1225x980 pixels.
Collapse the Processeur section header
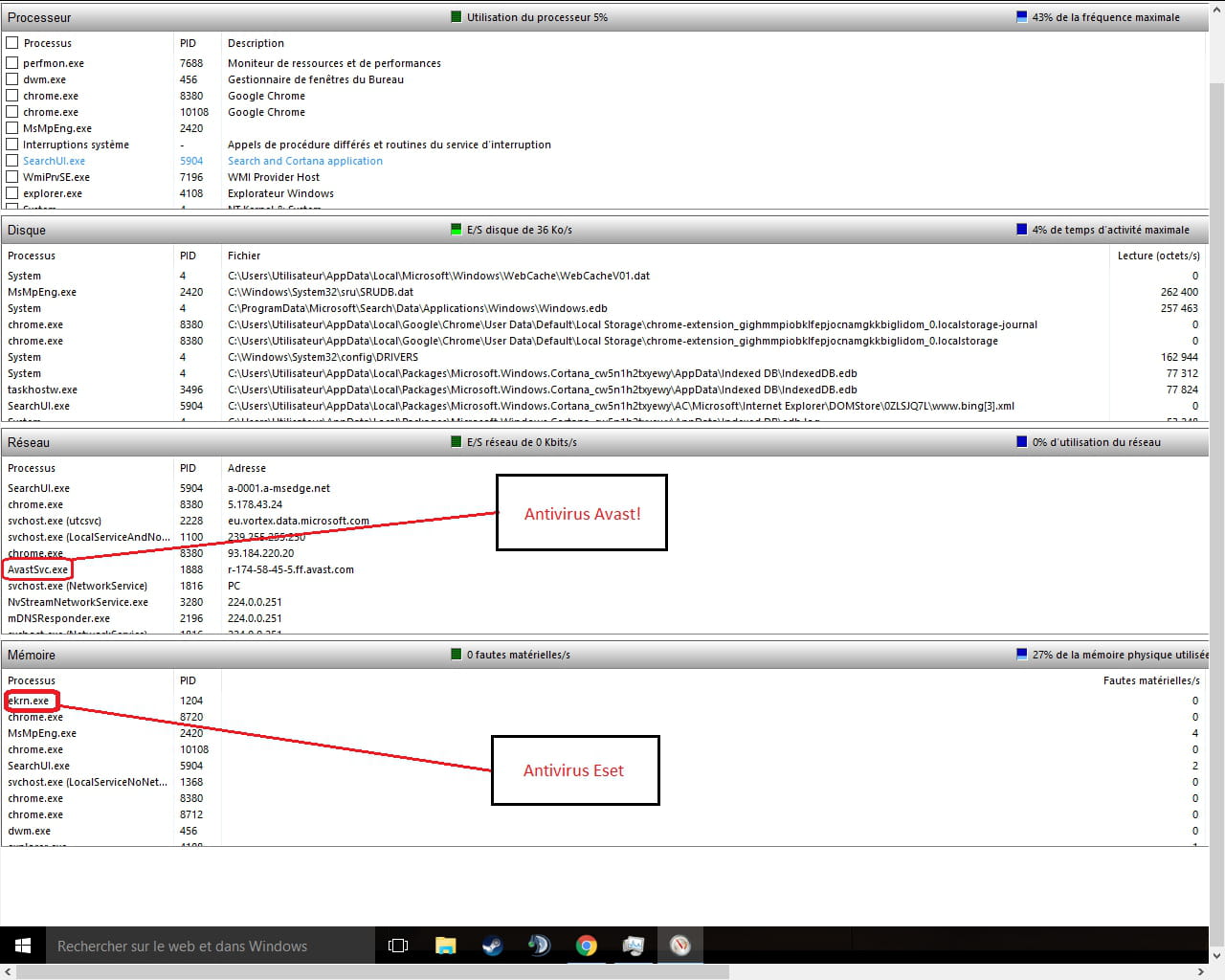(x=605, y=17)
